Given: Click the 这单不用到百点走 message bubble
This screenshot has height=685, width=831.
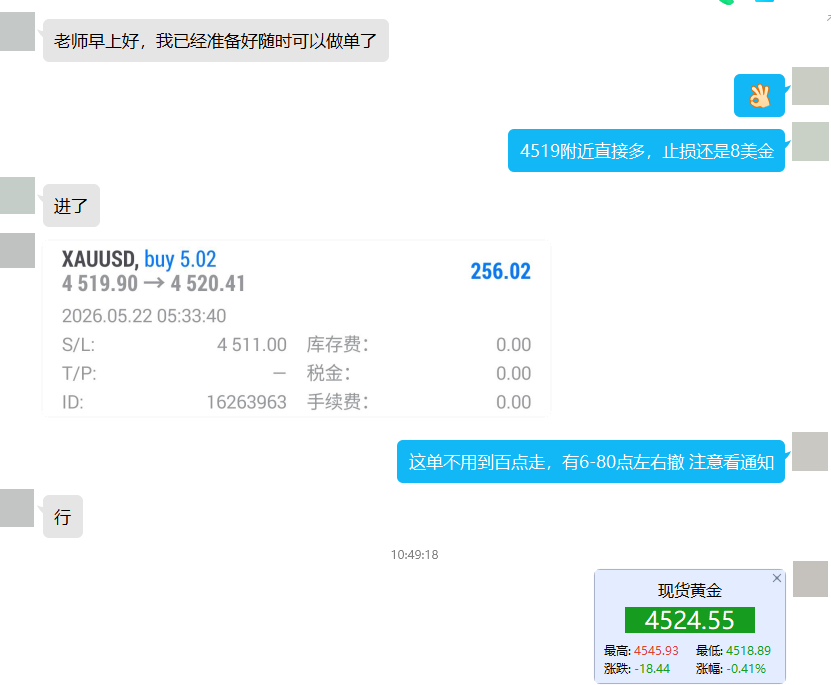Looking at the screenshot, I should coord(591,462).
